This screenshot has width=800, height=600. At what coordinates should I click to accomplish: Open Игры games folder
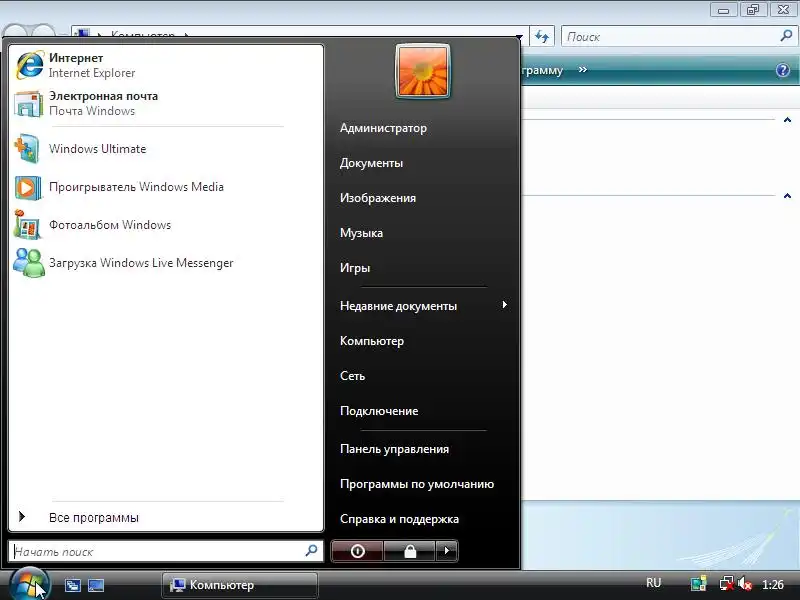(355, 268)
